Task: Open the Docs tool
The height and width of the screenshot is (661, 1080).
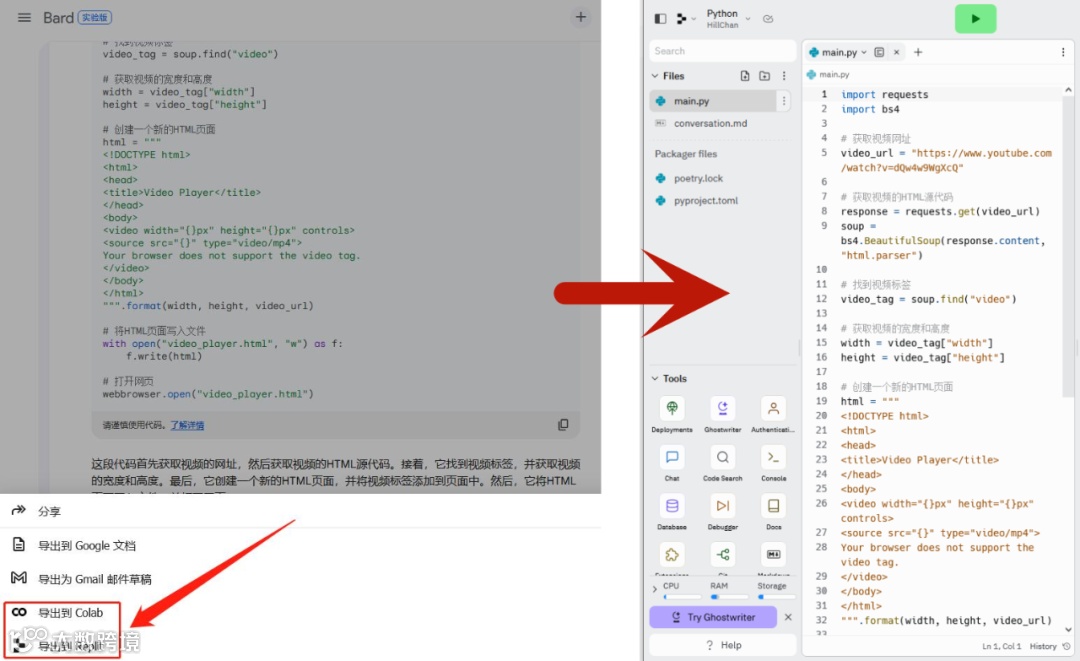Action: click(x=773, y=512)
